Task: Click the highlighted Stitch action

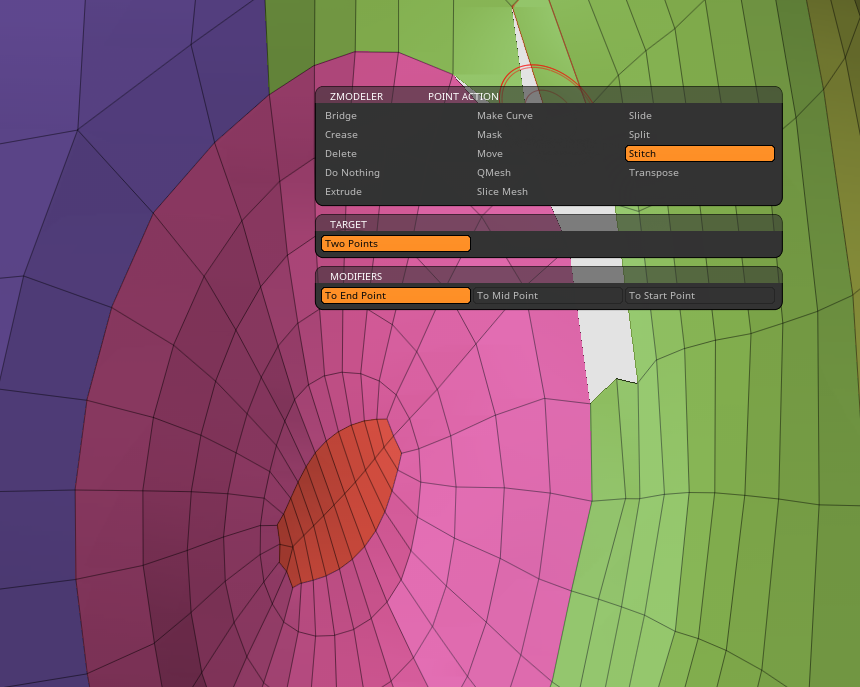Action: coord(699,154)
